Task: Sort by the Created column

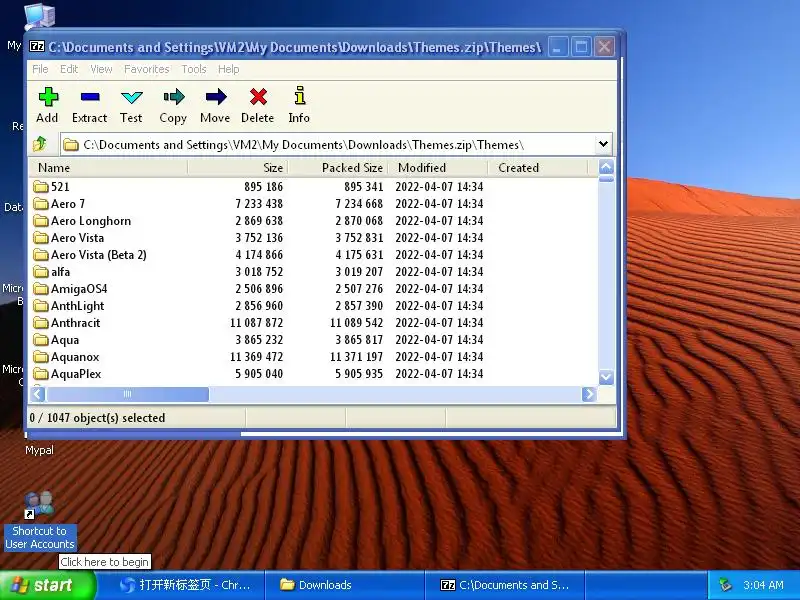Action: [538, 167]
